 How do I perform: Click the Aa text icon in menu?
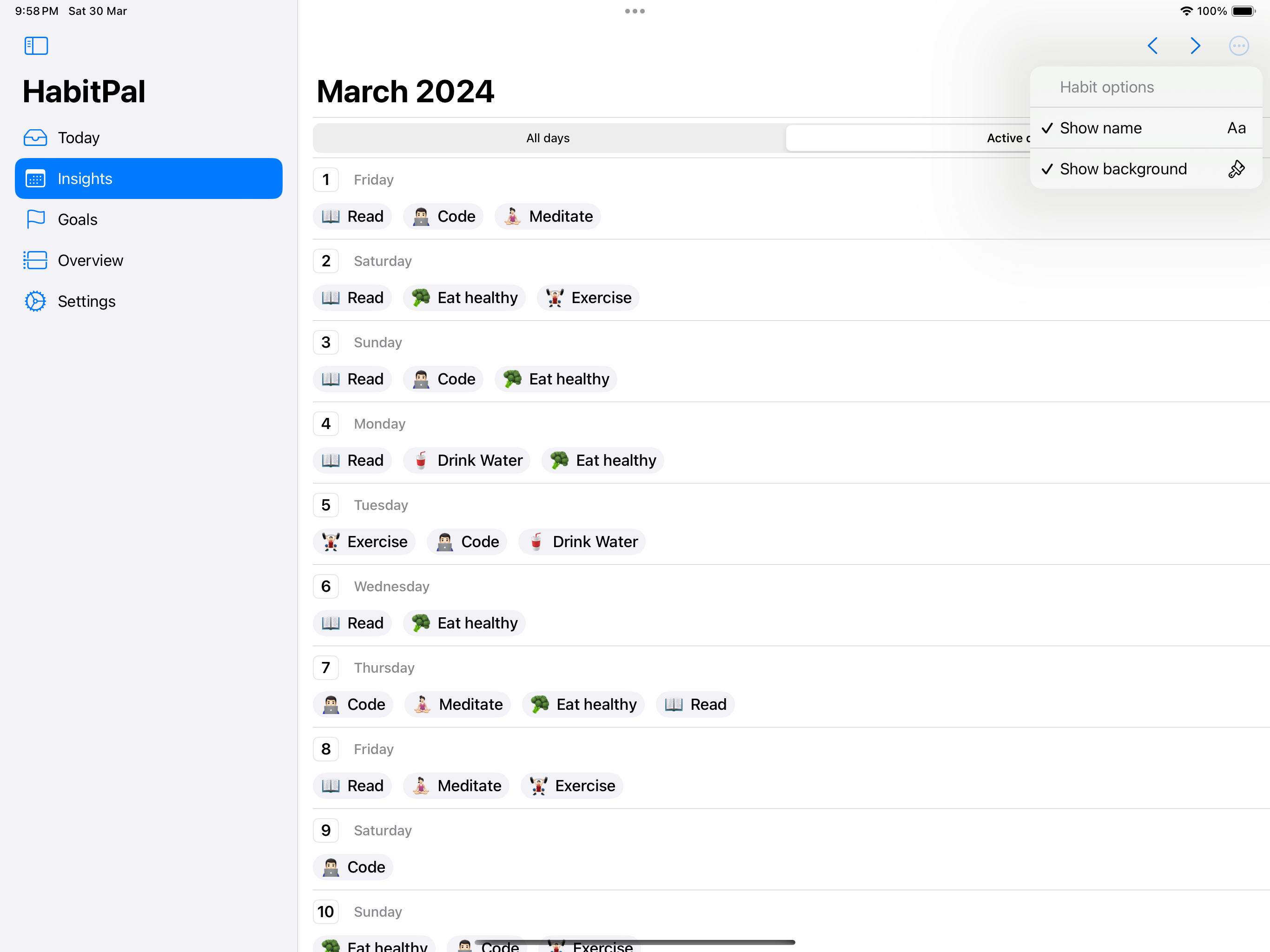coord(1236,128)
